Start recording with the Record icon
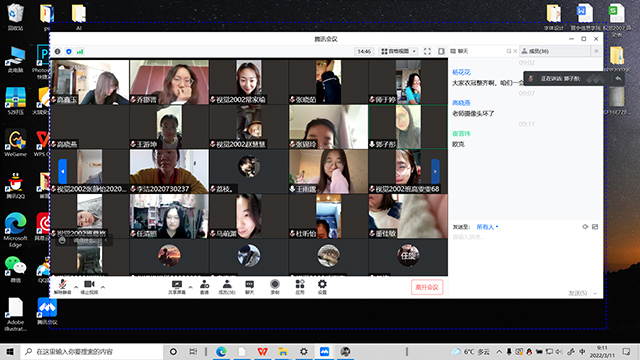Screen dimensions: 640x360 point(275,287)
